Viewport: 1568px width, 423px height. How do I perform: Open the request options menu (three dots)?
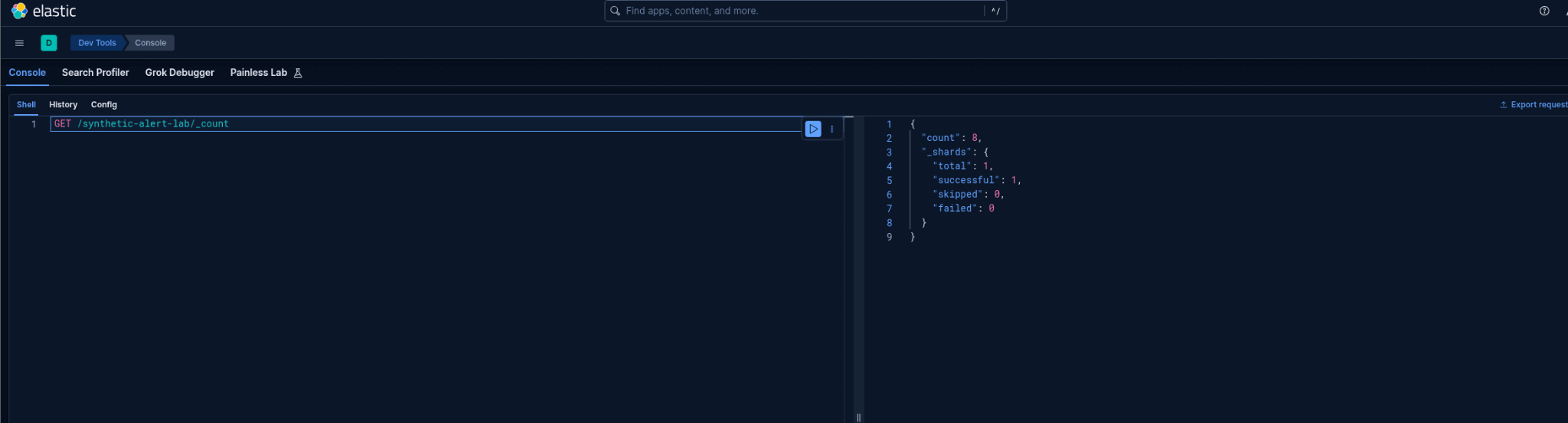click(x=832, y=129)
